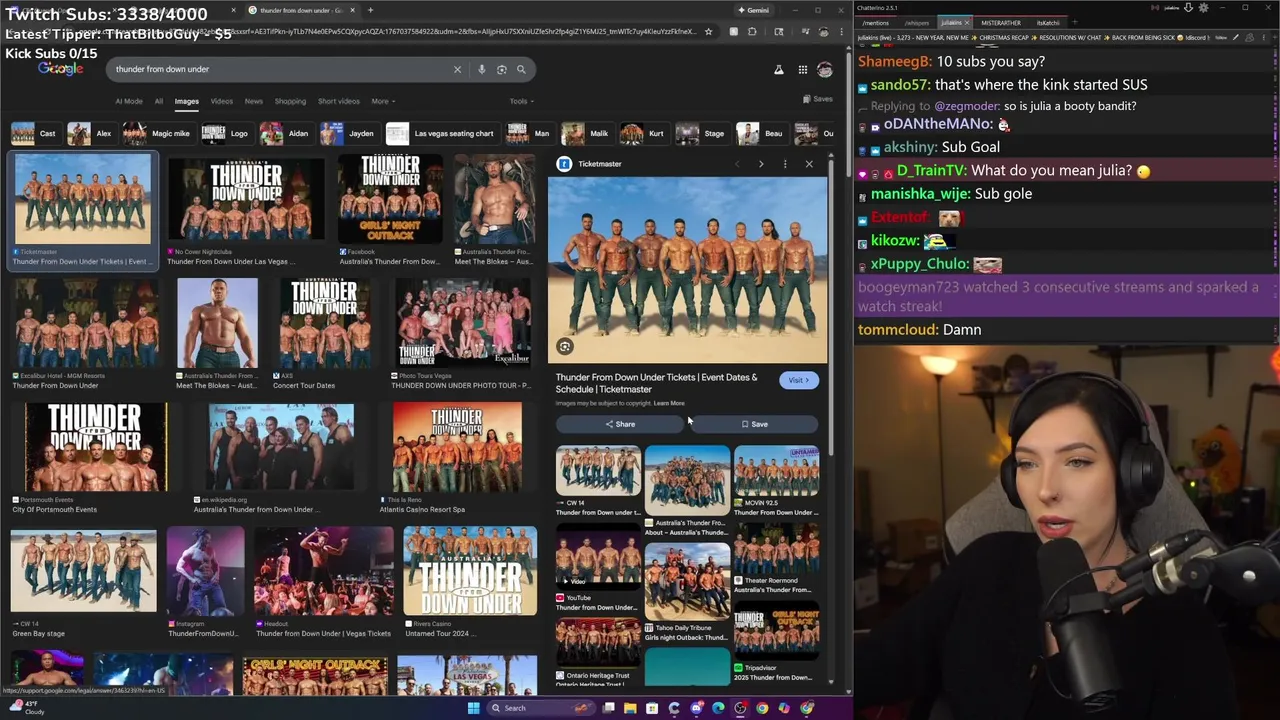
Task: Open File Explorer from taskbar
Action: point(630,708)
